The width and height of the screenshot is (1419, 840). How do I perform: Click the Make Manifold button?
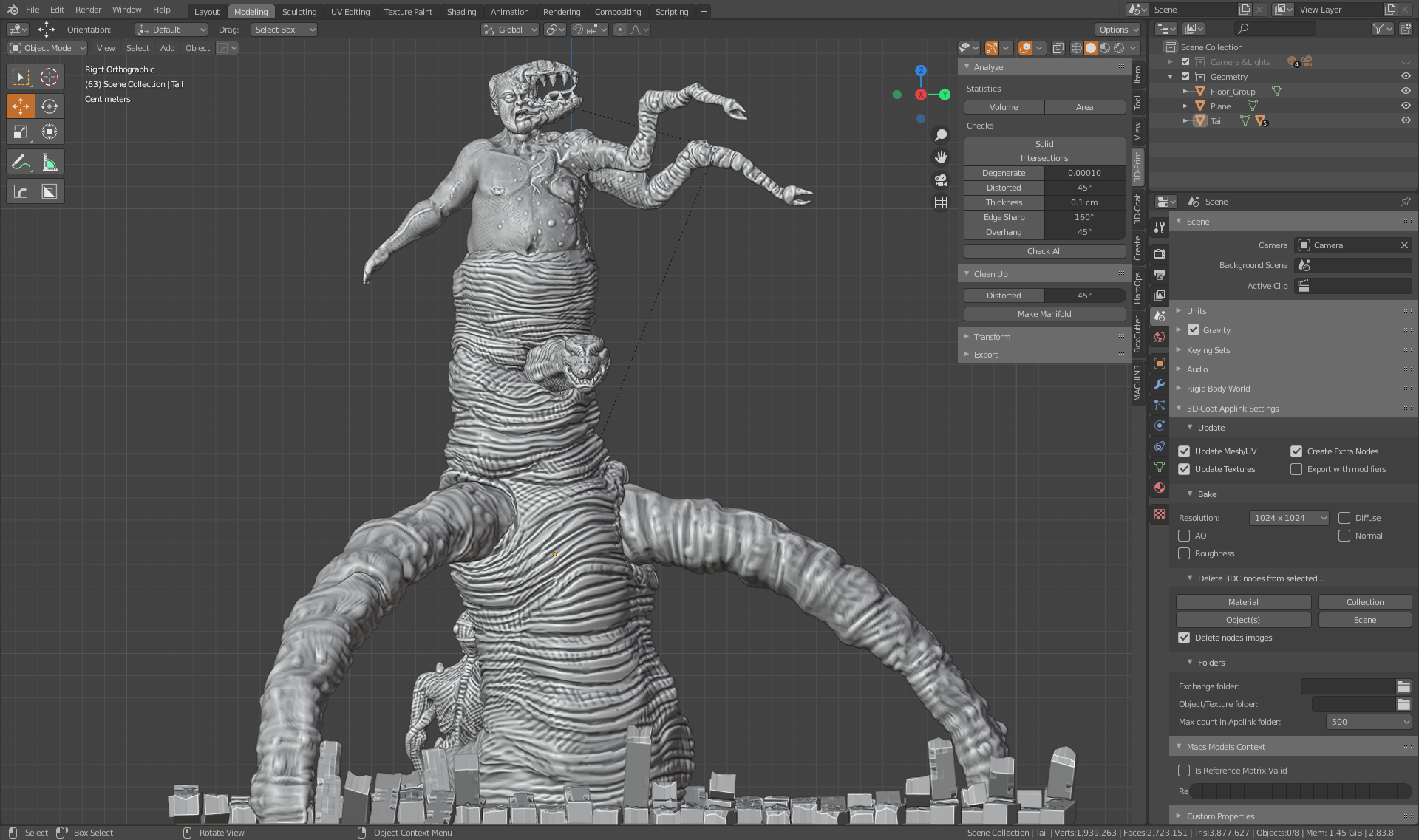(x=1044, y=313)
